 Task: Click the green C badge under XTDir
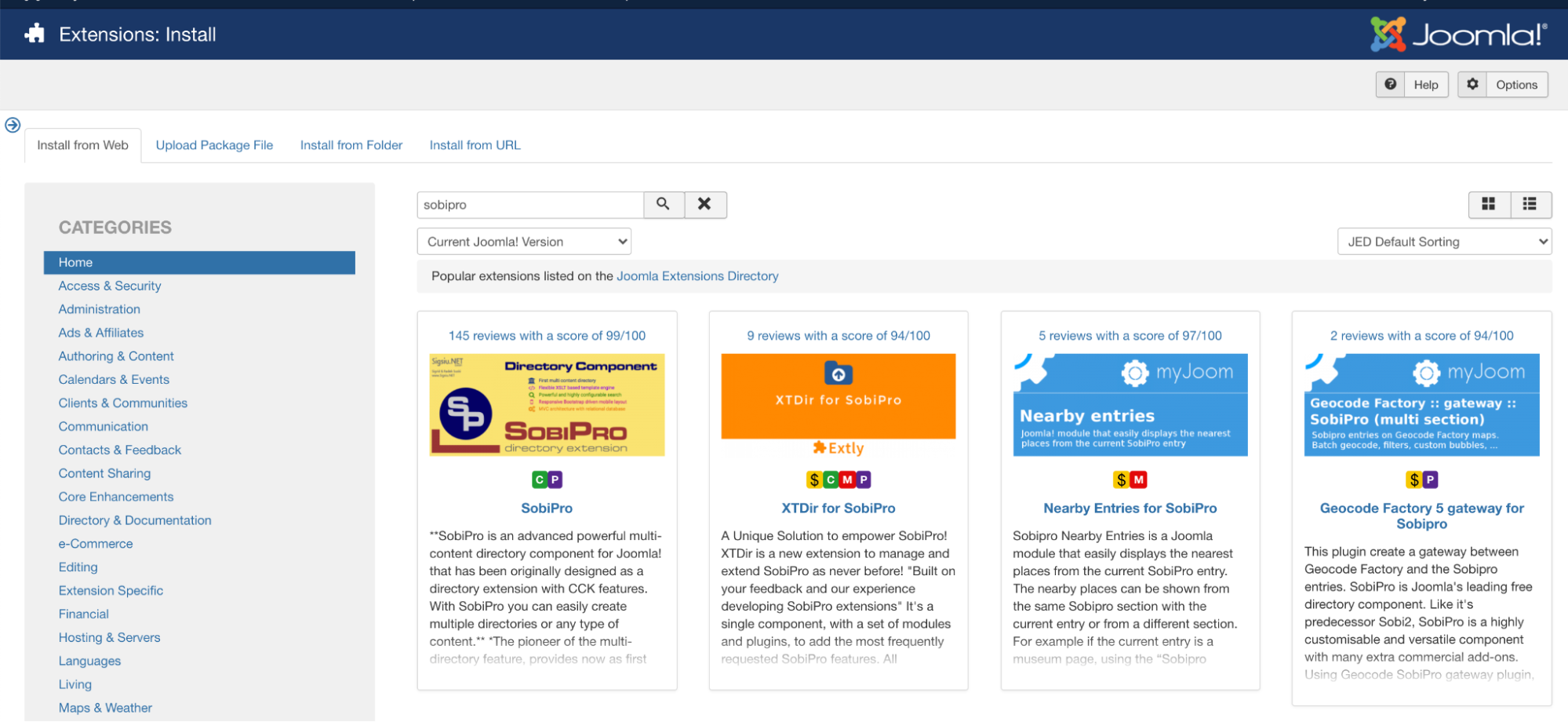831,480
